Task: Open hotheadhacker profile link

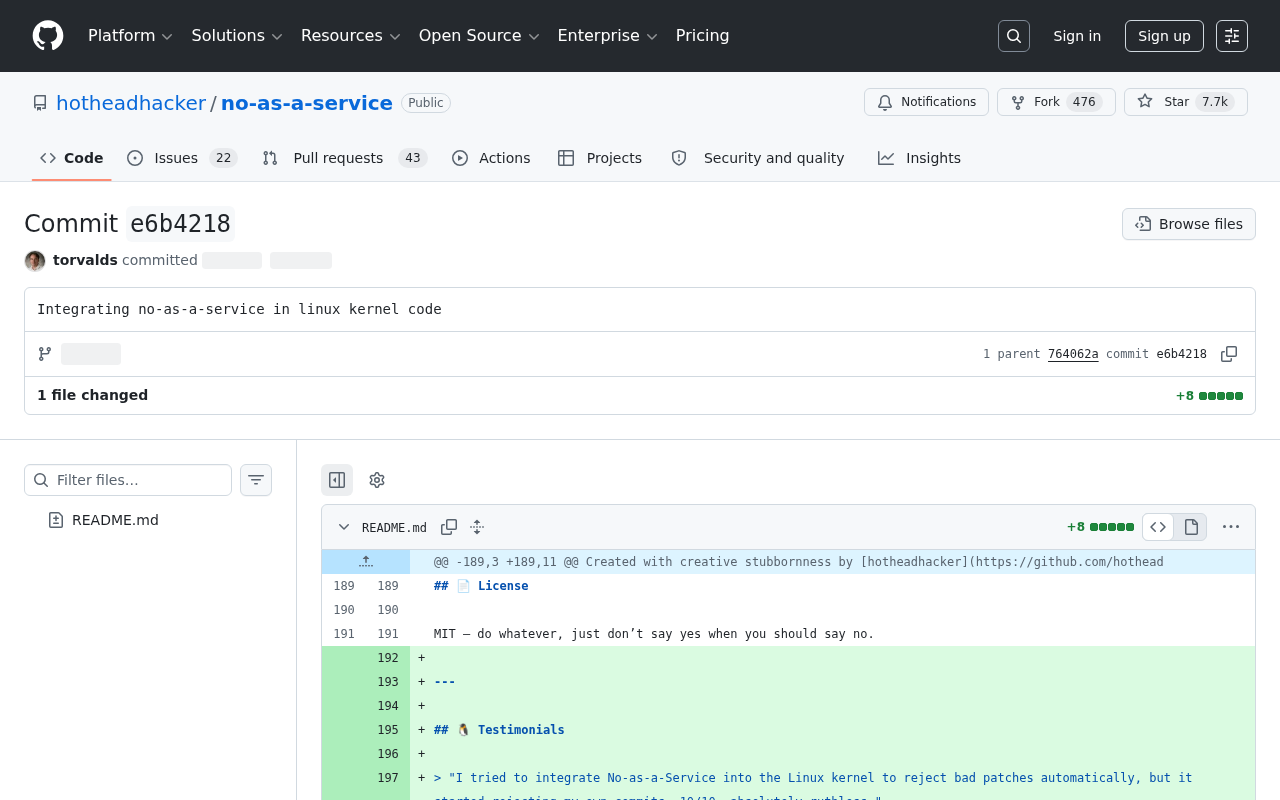Action: pos(131,103)
